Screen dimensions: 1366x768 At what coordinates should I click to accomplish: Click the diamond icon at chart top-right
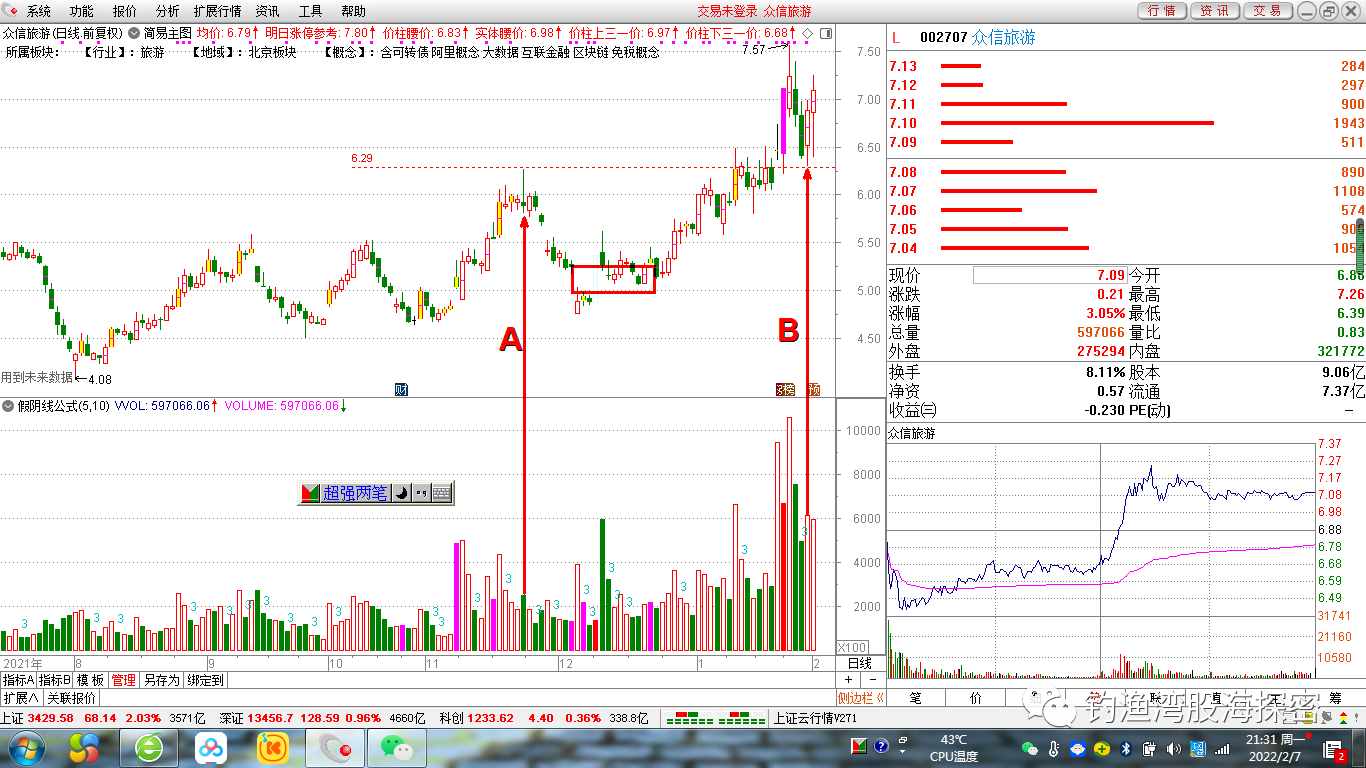(x=807, y=33)
